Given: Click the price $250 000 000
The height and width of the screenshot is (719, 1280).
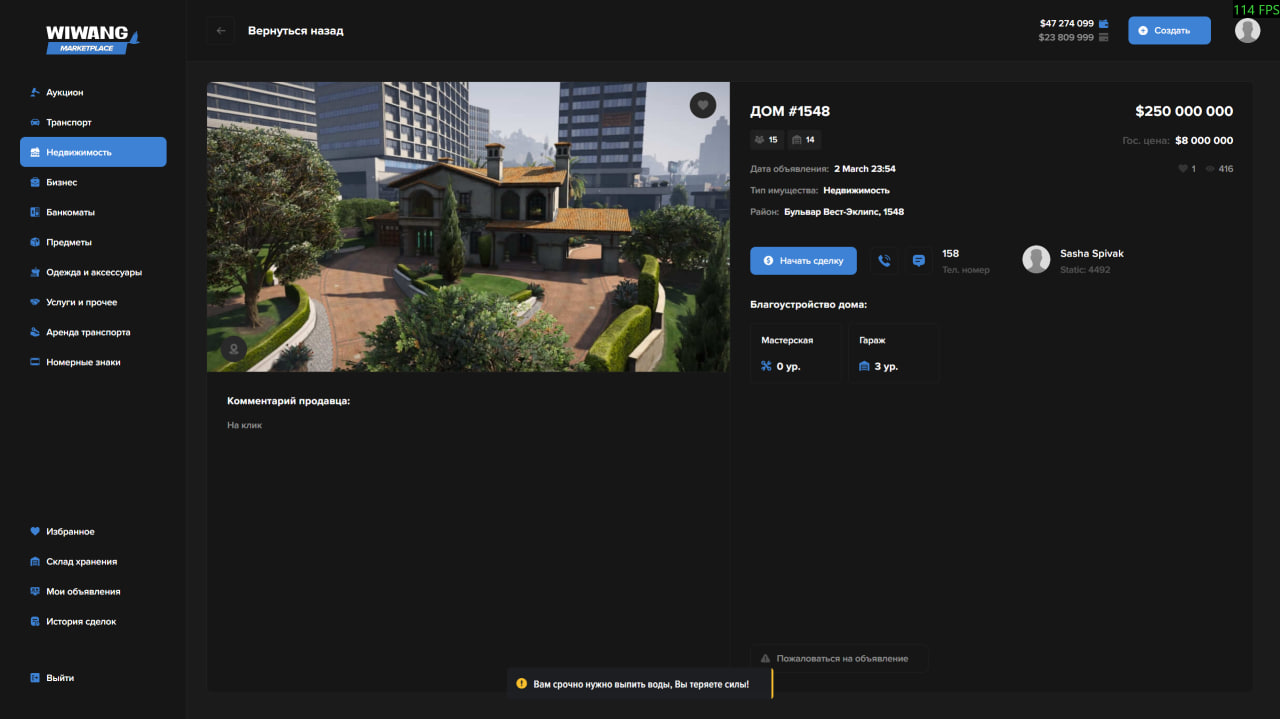Looking at the screenshot, I should [1184, 111].
